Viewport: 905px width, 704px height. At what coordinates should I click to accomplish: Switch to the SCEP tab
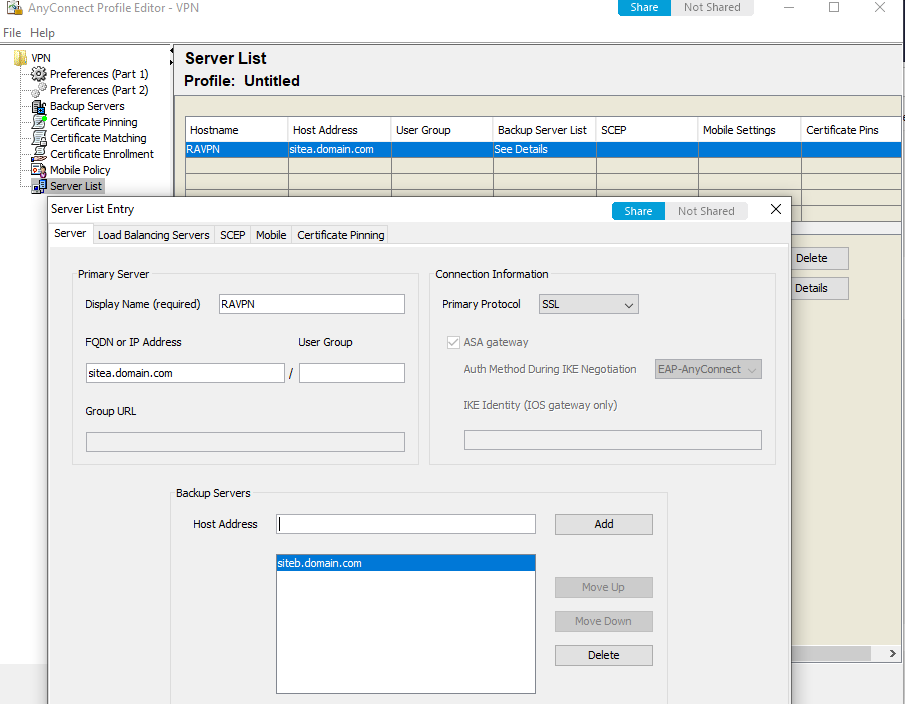233,235
